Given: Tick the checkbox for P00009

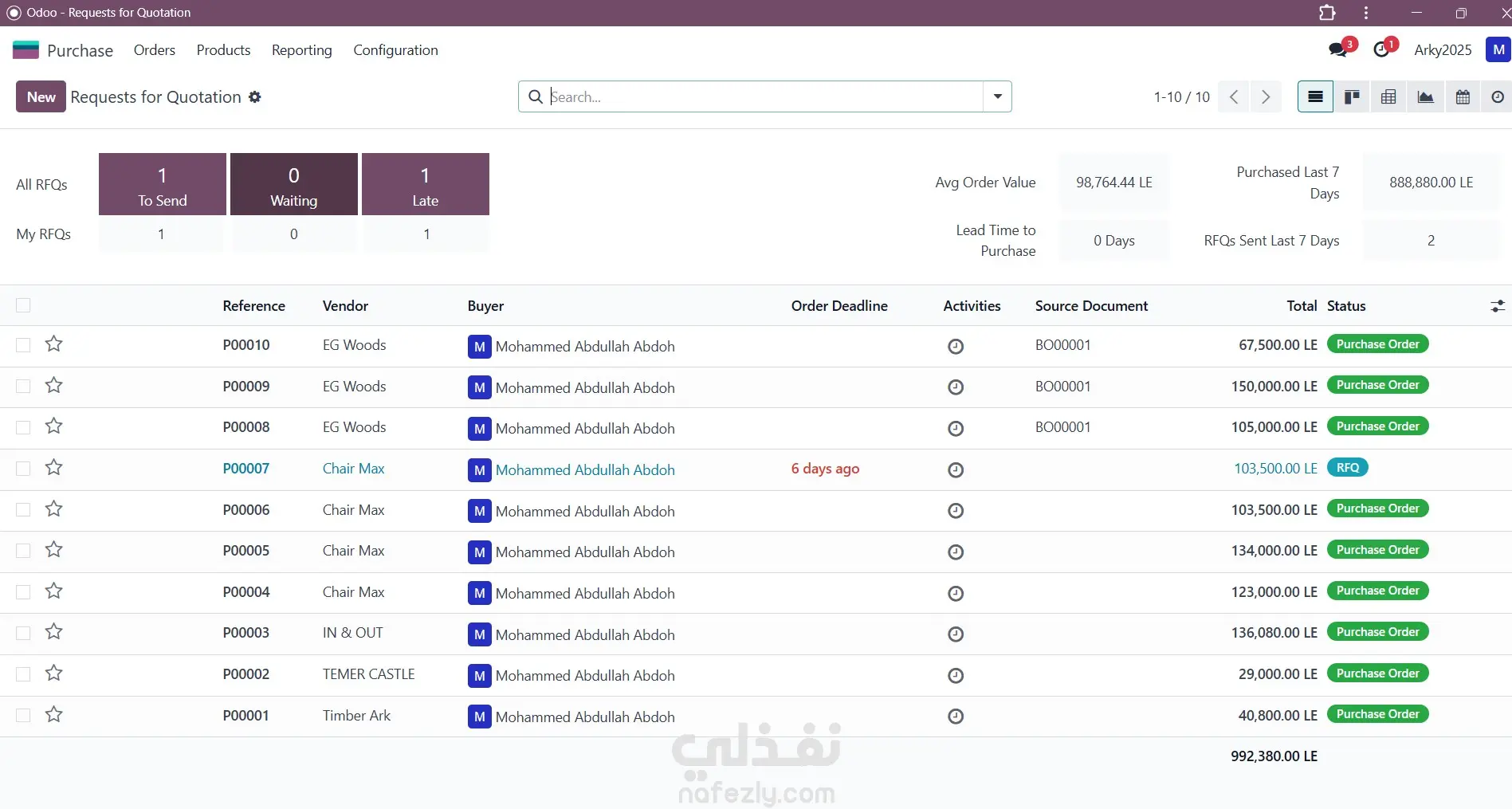Looking at the screenshot, I should (23, 387).
